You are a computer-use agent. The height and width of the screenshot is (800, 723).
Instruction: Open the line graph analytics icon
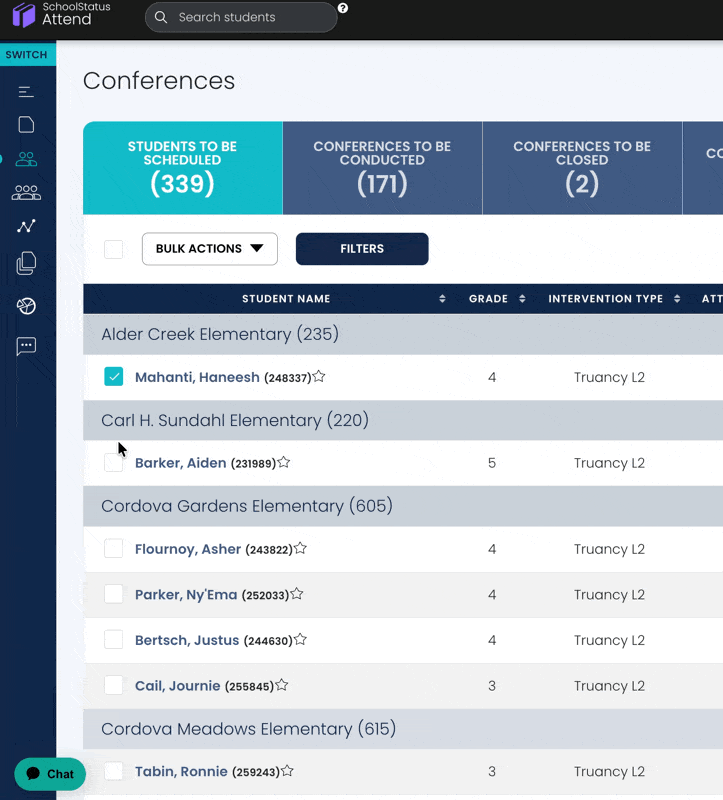(26, 227)
